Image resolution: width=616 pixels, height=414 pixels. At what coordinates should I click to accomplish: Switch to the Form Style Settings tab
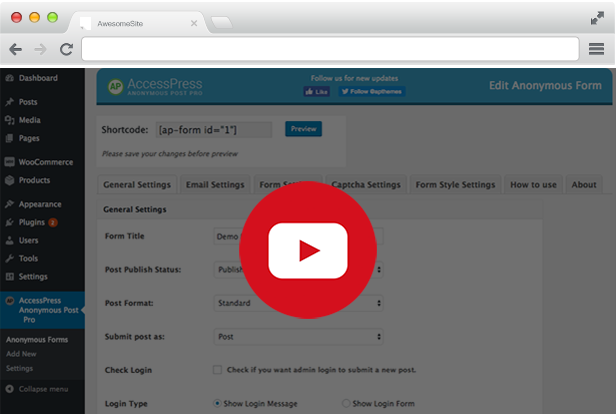[455, 185]
